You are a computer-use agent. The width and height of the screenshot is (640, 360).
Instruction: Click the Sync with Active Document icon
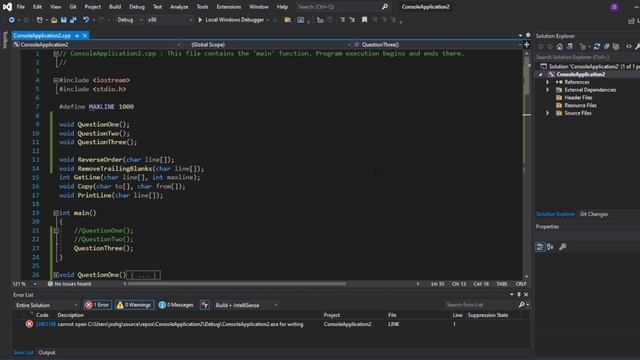coord(597,47)
